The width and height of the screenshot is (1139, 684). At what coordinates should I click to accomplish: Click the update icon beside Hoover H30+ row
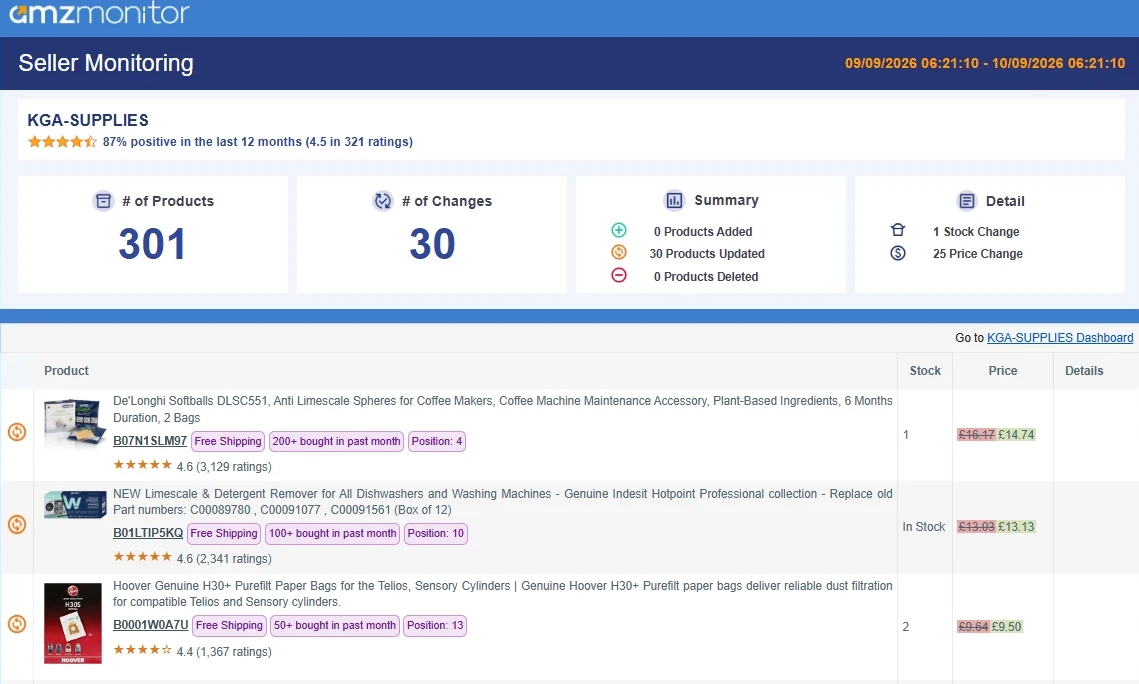17,624
